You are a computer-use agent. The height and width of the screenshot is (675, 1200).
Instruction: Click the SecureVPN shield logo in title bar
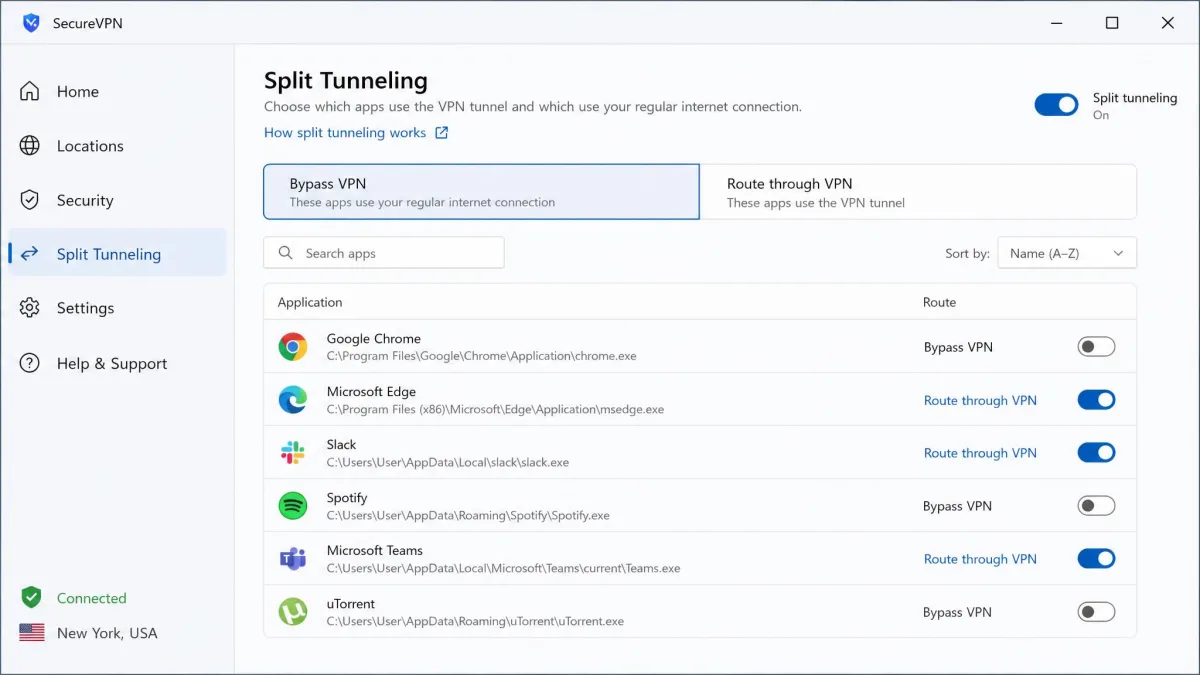(31, 23)
